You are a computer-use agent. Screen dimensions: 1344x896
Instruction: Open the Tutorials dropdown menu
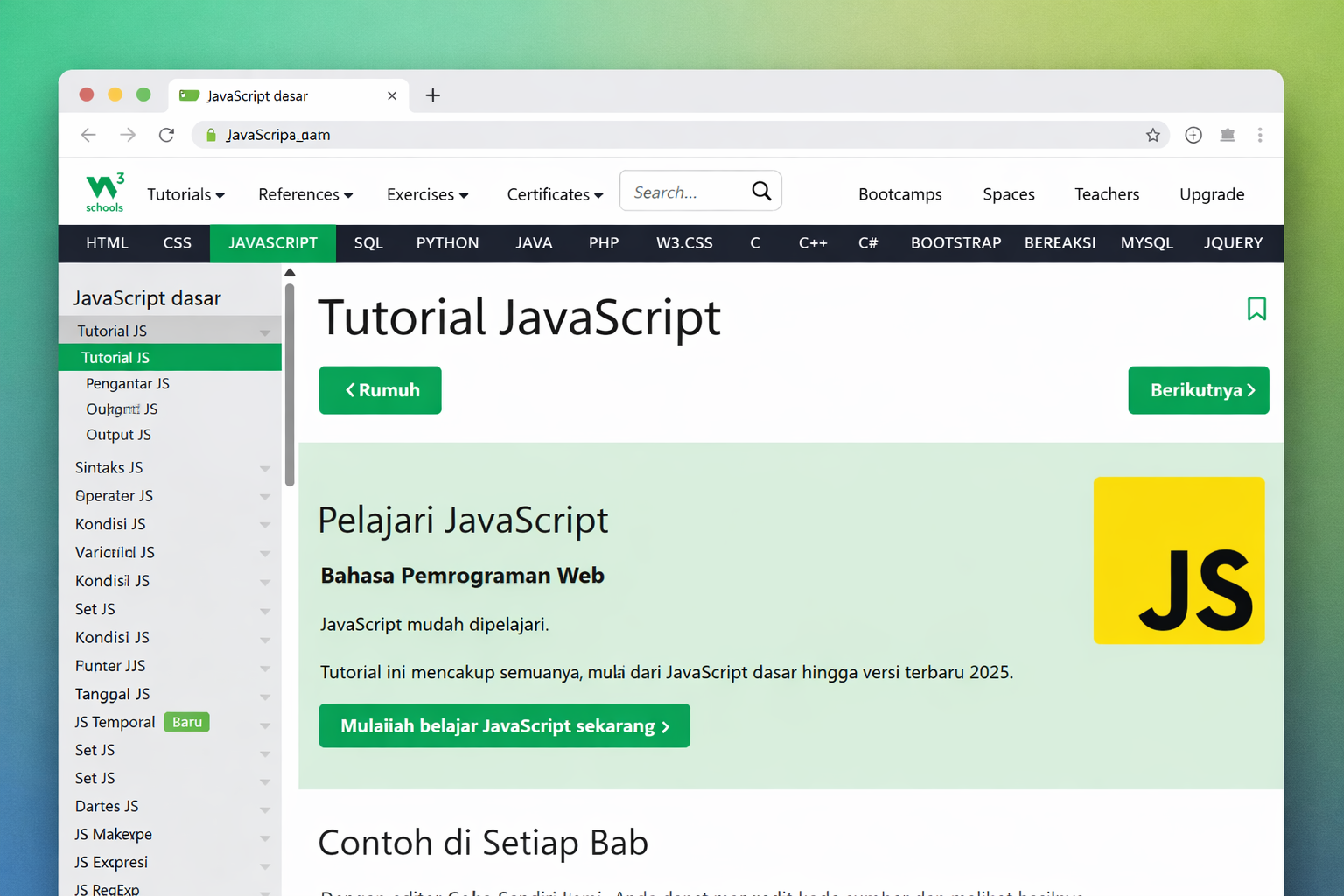click(185, 194)
